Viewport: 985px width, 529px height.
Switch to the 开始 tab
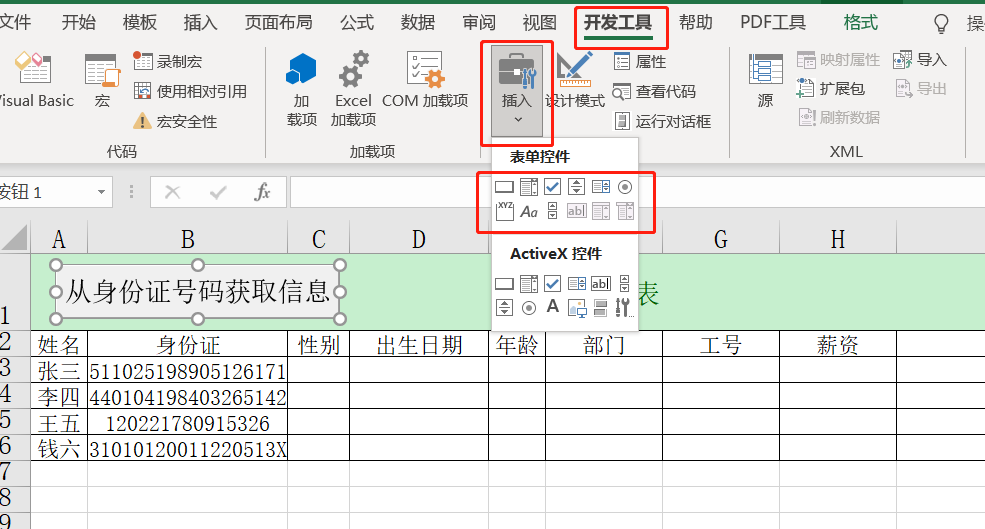pos(79,23)
